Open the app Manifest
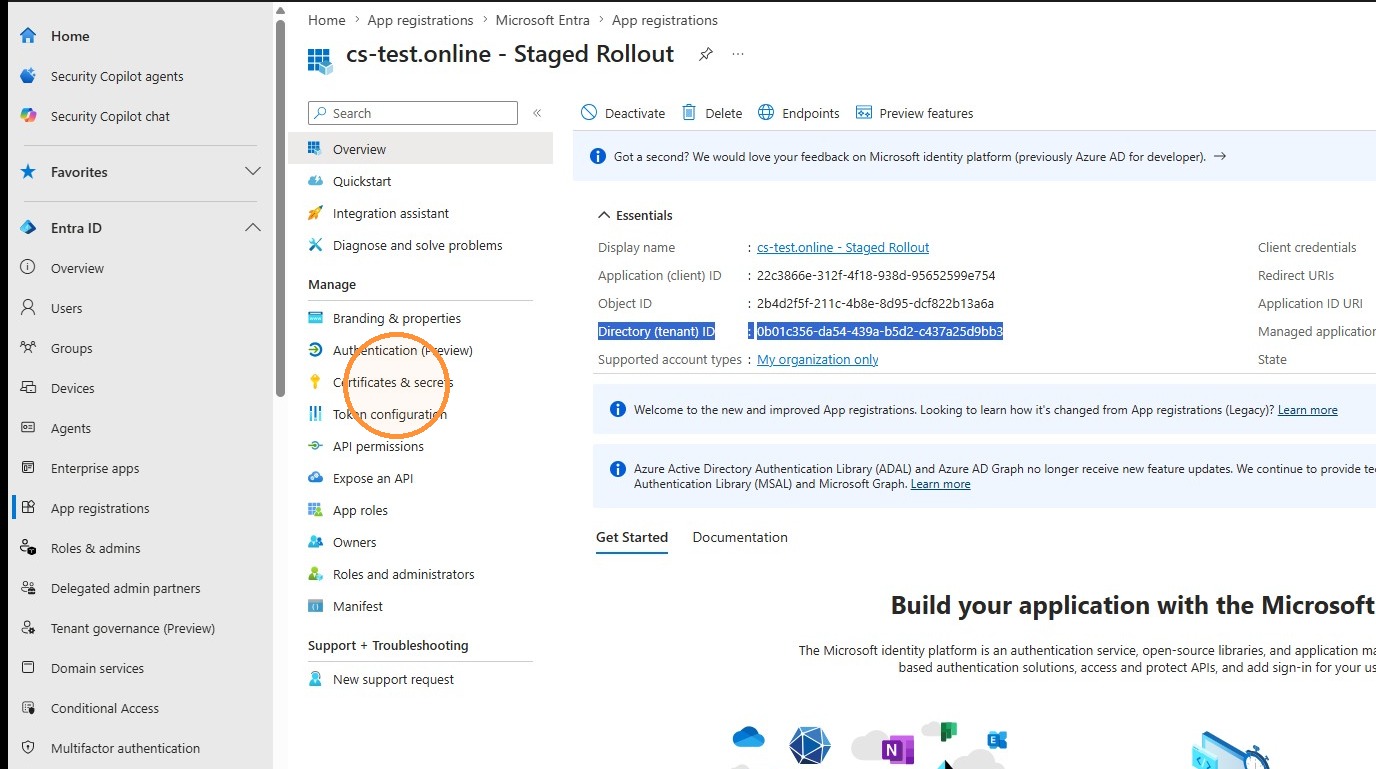Image resolution: width=1376 pixels, height=769 pixels. pyautogui.click(x=358, y=606)
